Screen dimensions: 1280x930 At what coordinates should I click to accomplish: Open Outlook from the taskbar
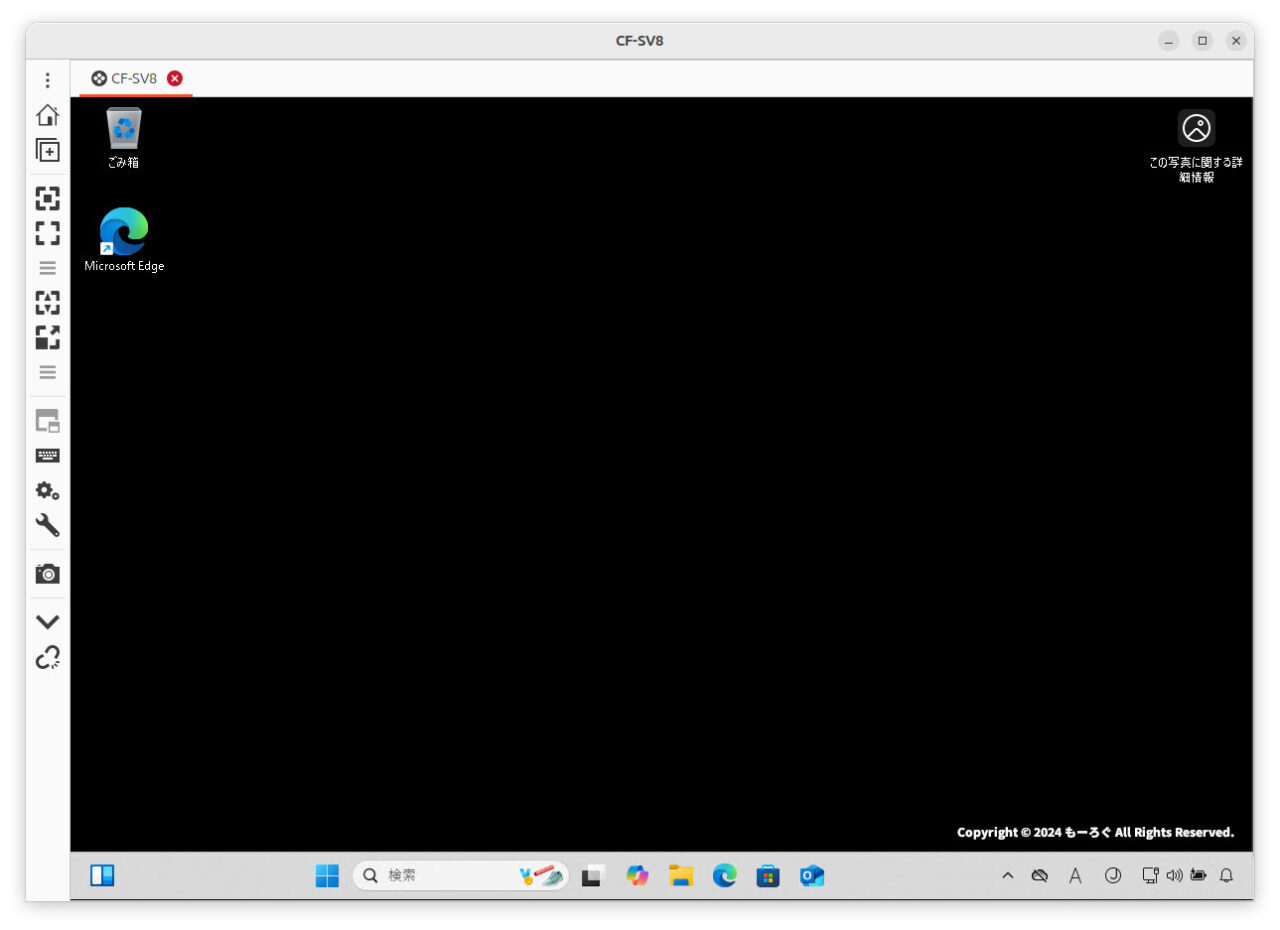(812, 876)
